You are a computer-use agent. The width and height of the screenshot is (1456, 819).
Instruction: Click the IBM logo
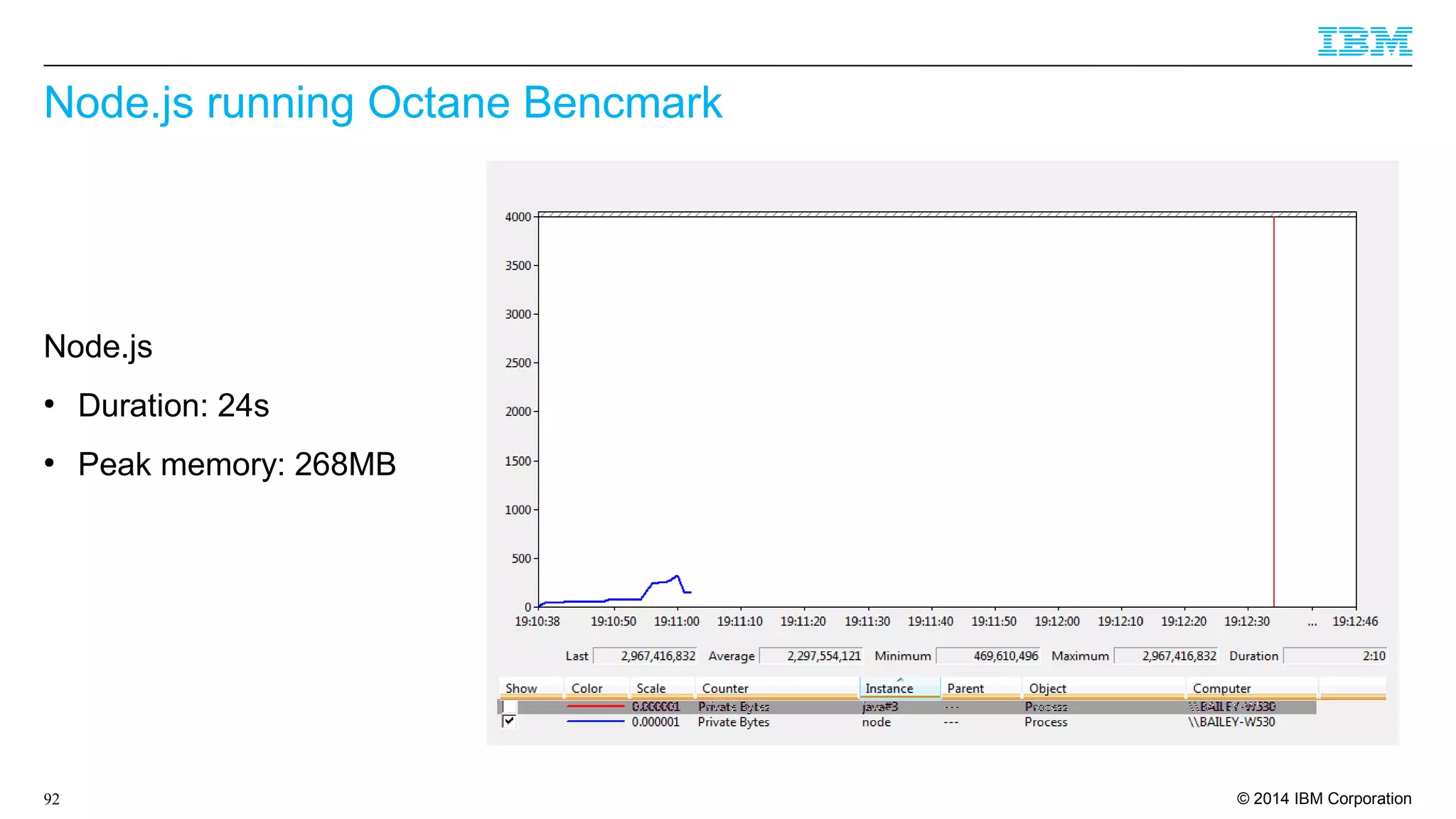pos(1364,41)
